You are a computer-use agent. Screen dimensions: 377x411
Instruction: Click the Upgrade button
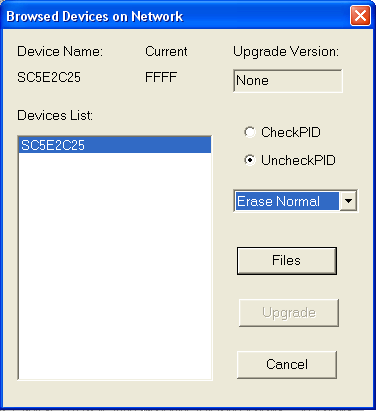point(289,313)
